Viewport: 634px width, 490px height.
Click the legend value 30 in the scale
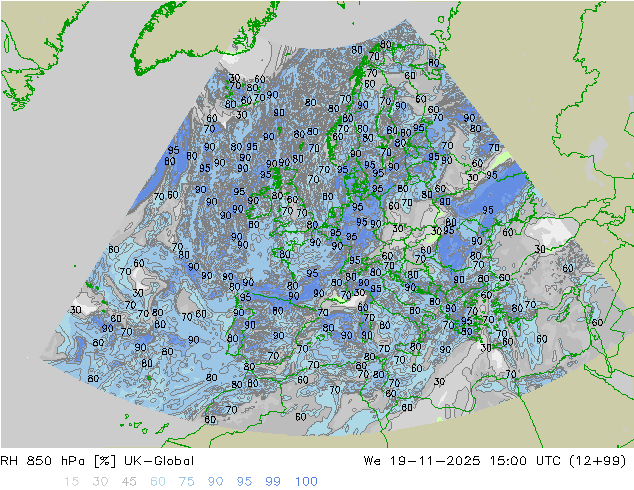pyautogui.click(x=100, y=482)
